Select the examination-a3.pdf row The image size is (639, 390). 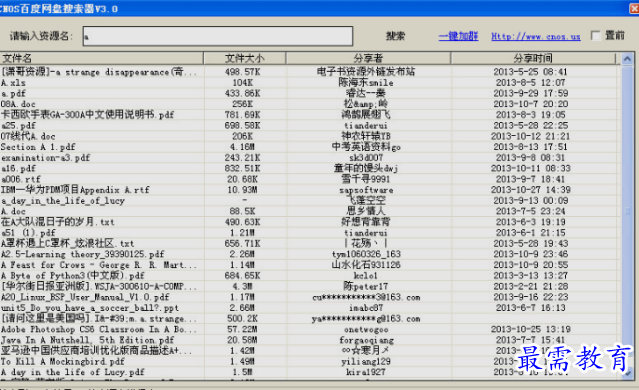pos(310,158)
